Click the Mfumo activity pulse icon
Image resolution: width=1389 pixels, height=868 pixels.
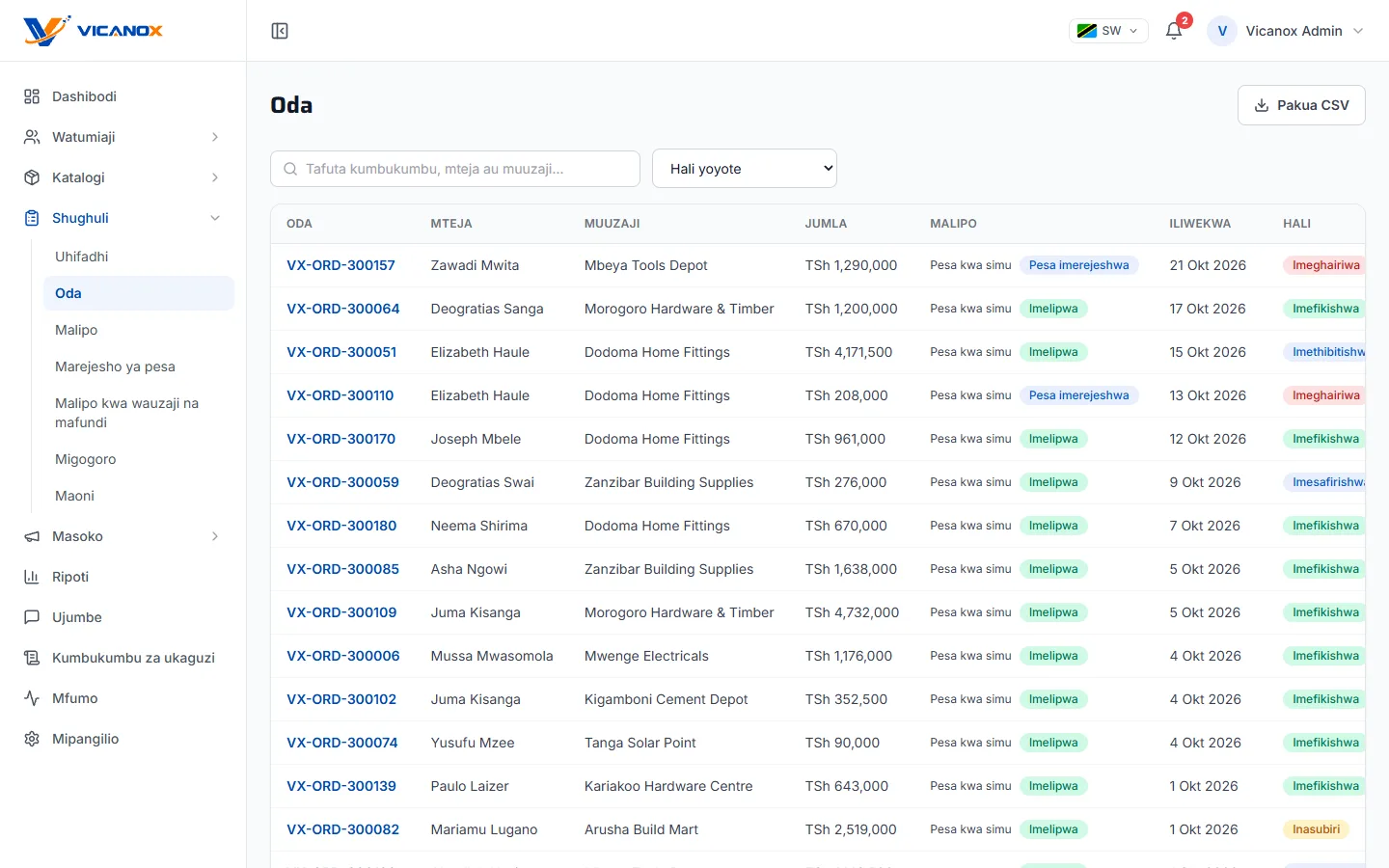32,698
